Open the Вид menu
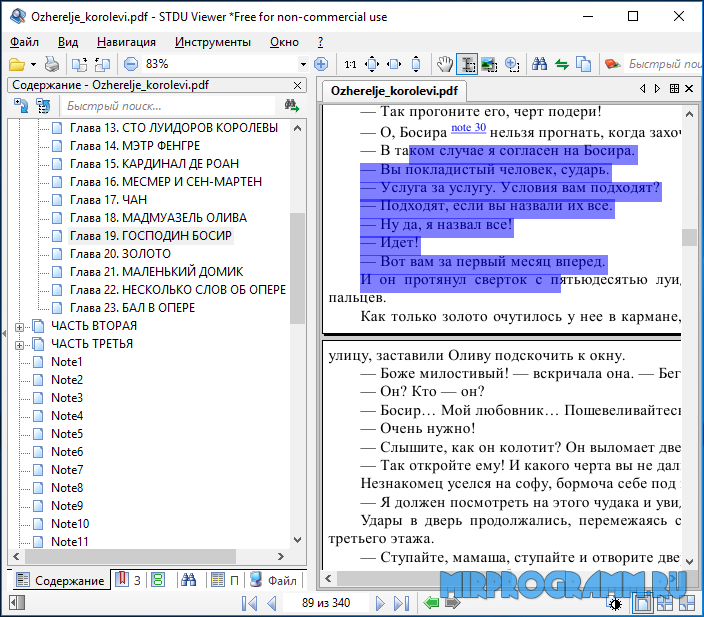 tap(68, 42)
